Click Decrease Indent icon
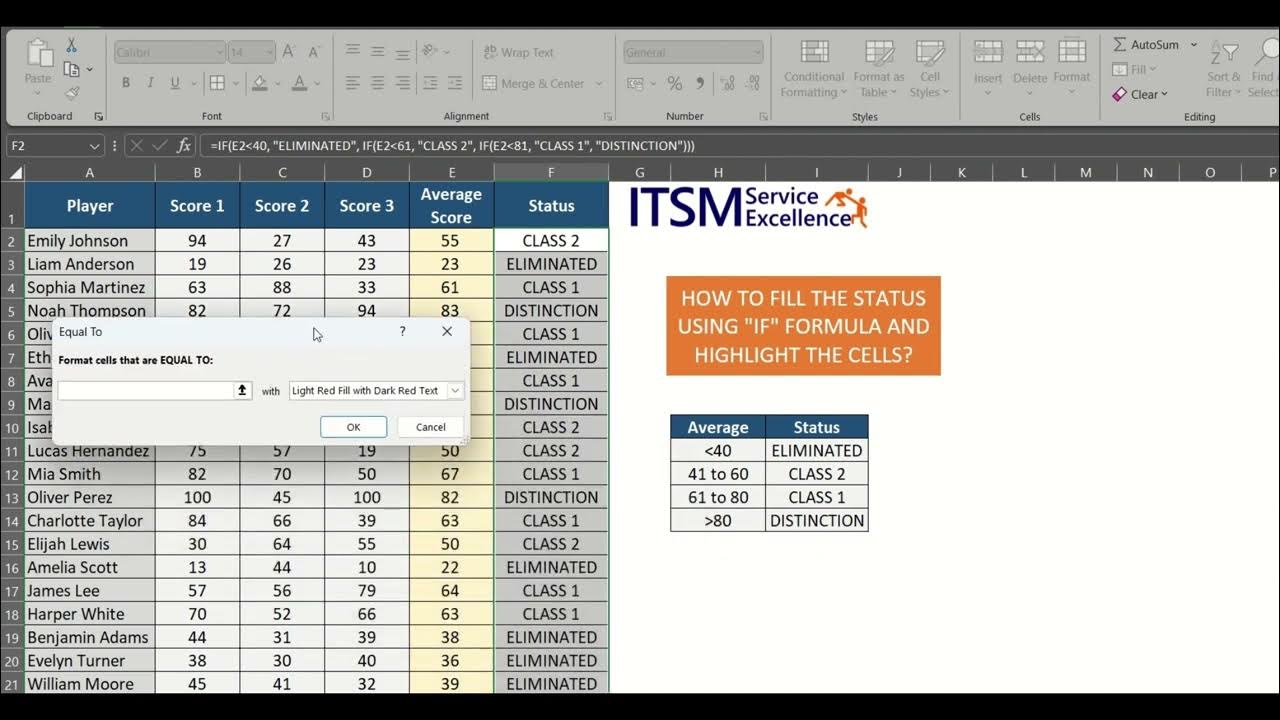The height and width of the screenshot is (720, 1280). 429,83
